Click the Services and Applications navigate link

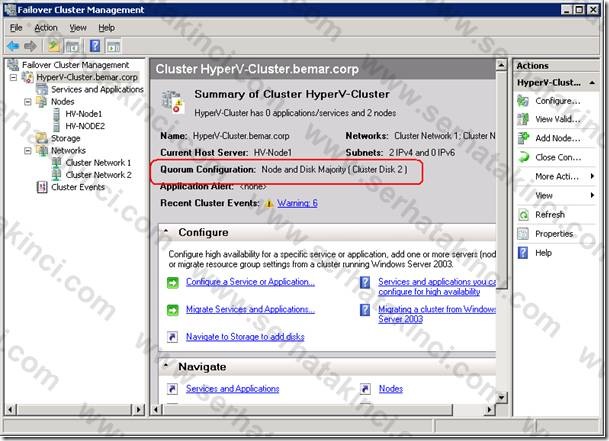pos(232,389)
